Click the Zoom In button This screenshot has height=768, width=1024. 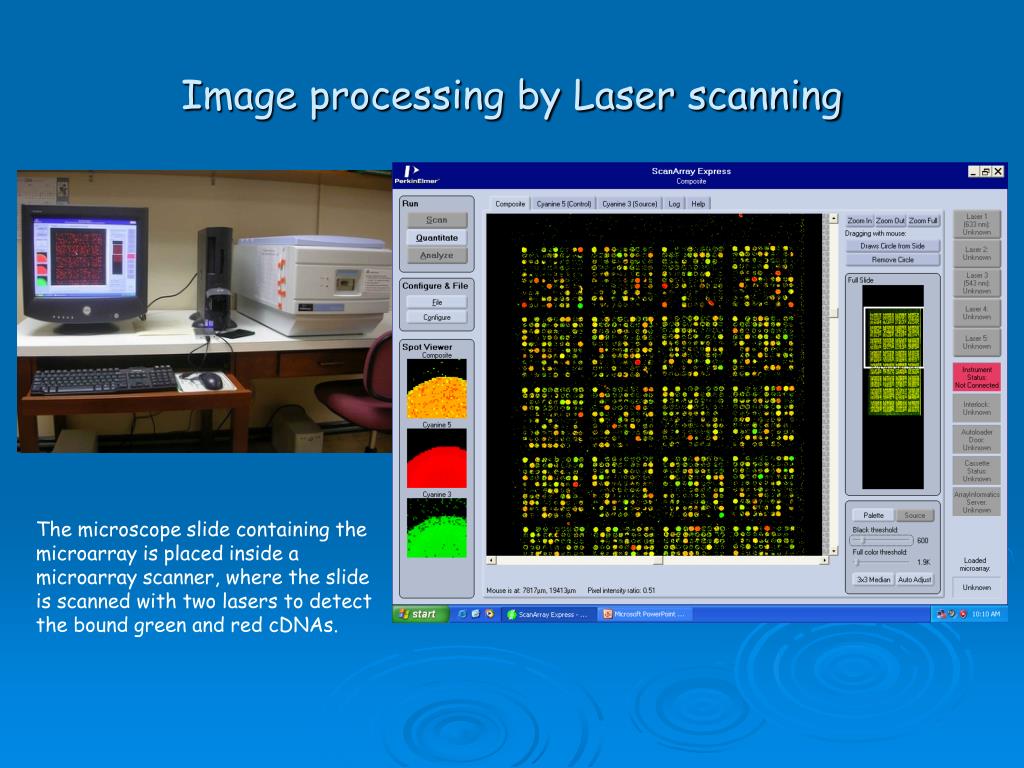click(859, 221)
